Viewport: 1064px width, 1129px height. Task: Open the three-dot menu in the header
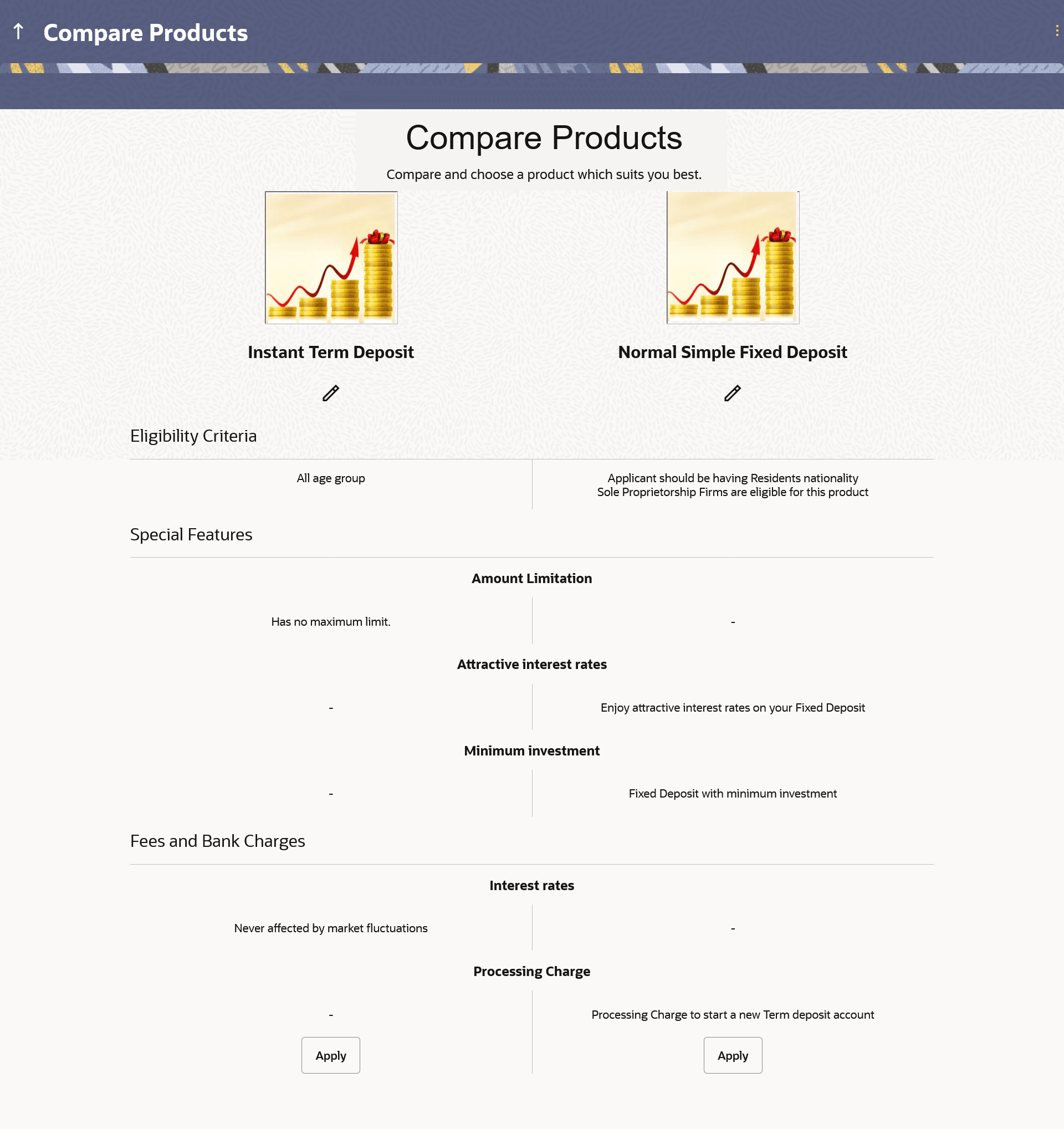pyautogui.click(x=1057, y=30)
